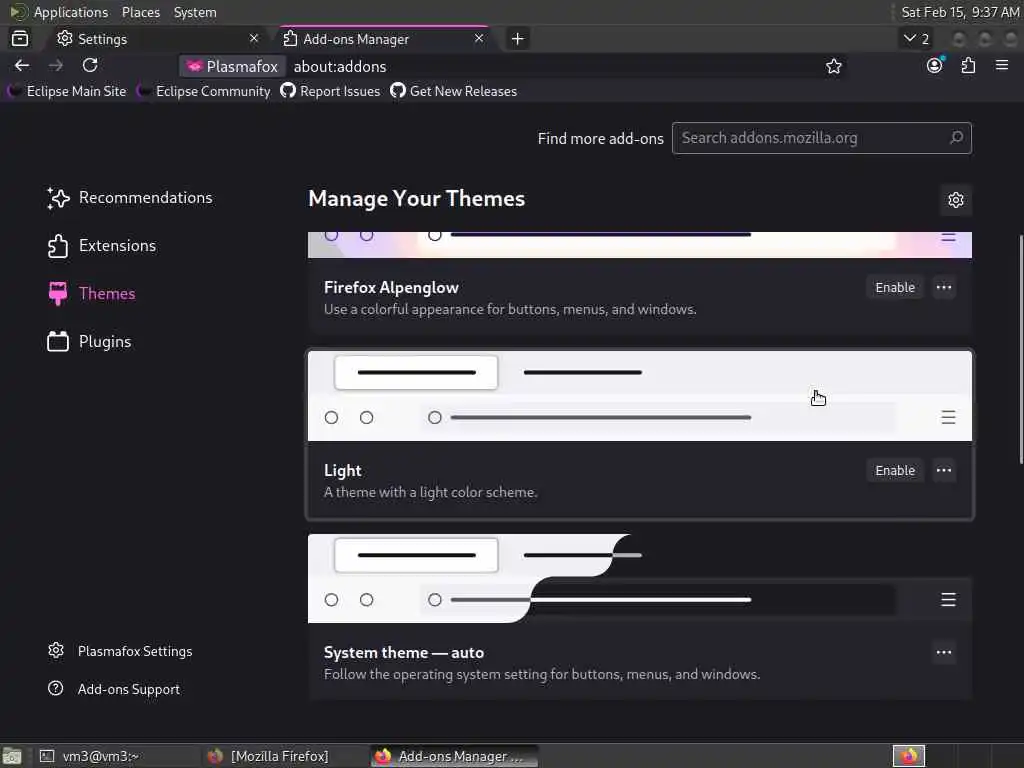The width and height of the screenshot is (1024, 768).
Task: Open more options for System theme — auto
Action: (x=944, y=652)
